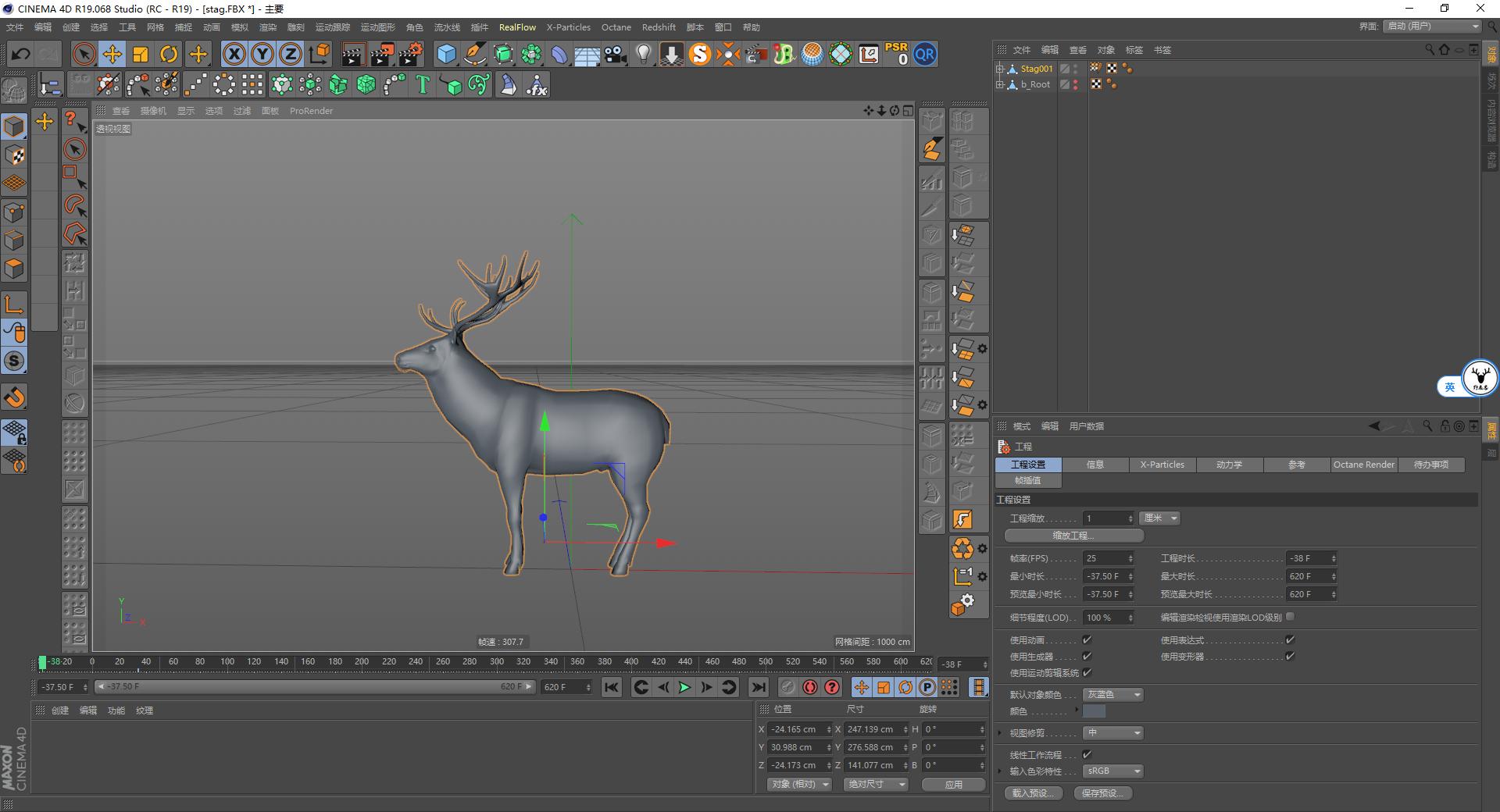
Task: Toggle the 线性工作流程 checkbox
Action: (1087, 754)
